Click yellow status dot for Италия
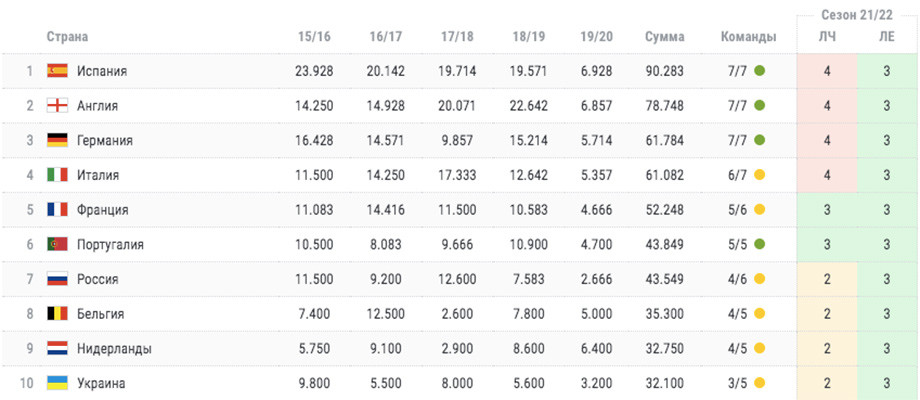 coord(759,175)
